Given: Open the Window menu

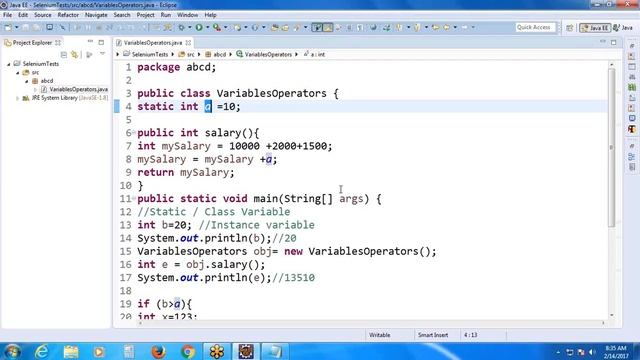Looking at the screenshot, I should pos(187,15).
